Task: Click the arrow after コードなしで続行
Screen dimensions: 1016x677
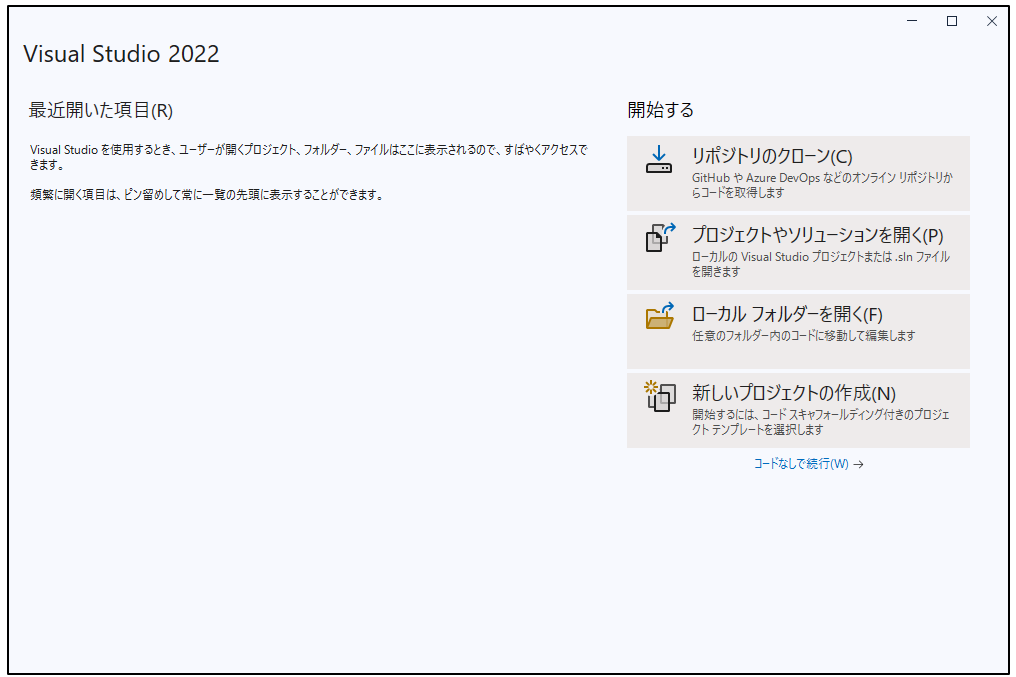Action: point(859,464)
